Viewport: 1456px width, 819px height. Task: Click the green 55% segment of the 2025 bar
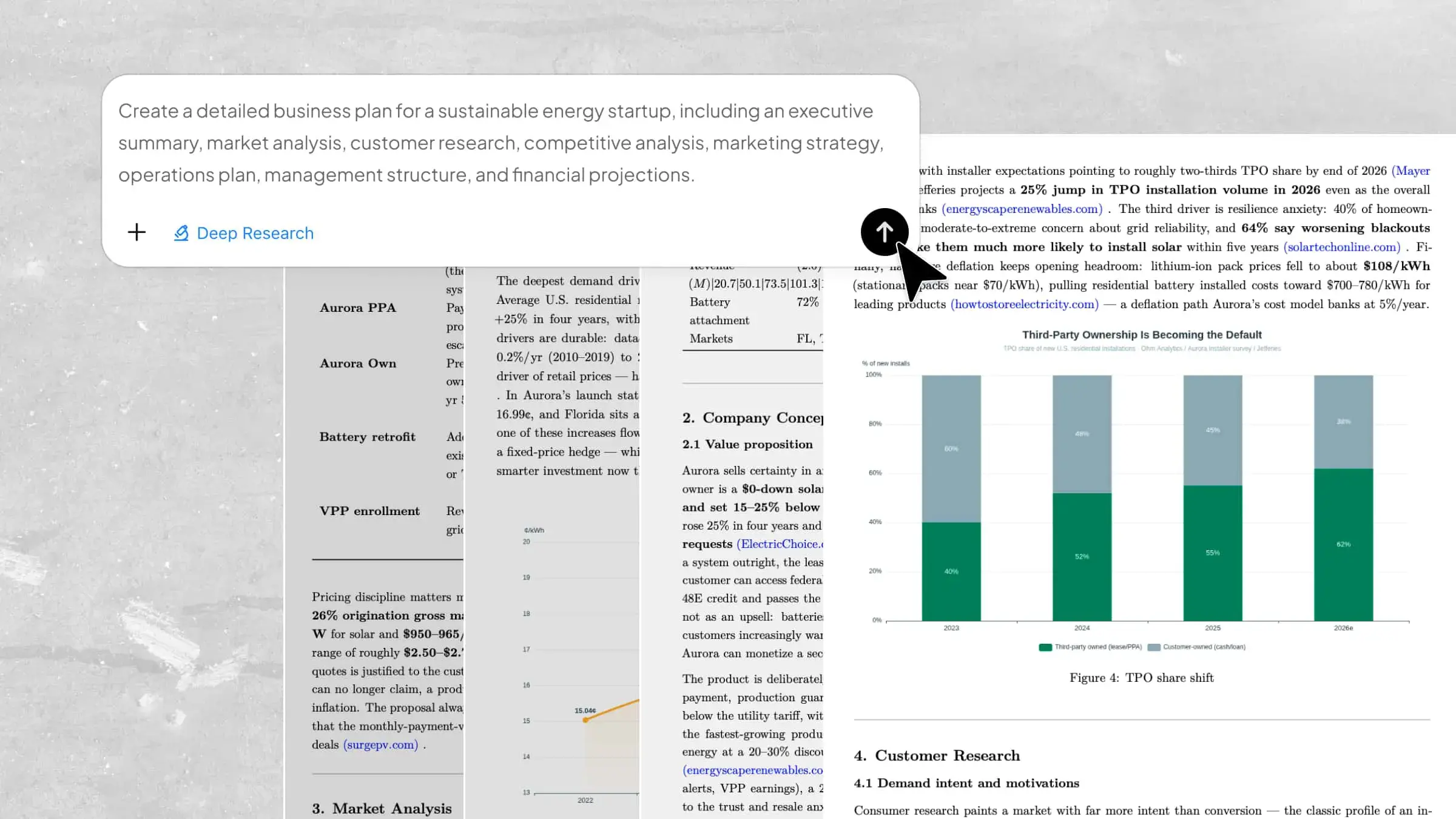(x=1213, y=553)
